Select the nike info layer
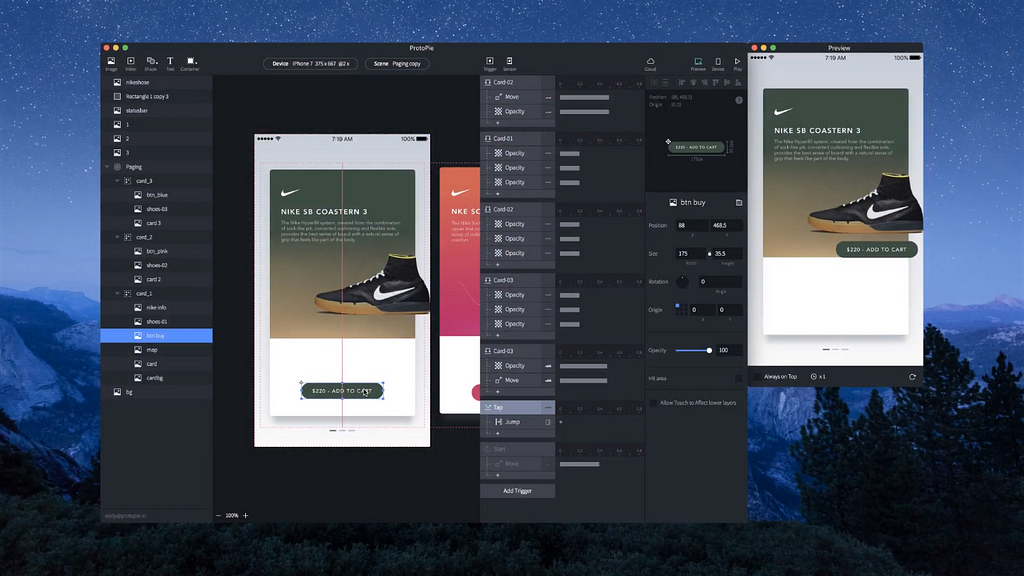This screenshot has width=1024, height=576. pyautogui.click(x=157, y=308)
